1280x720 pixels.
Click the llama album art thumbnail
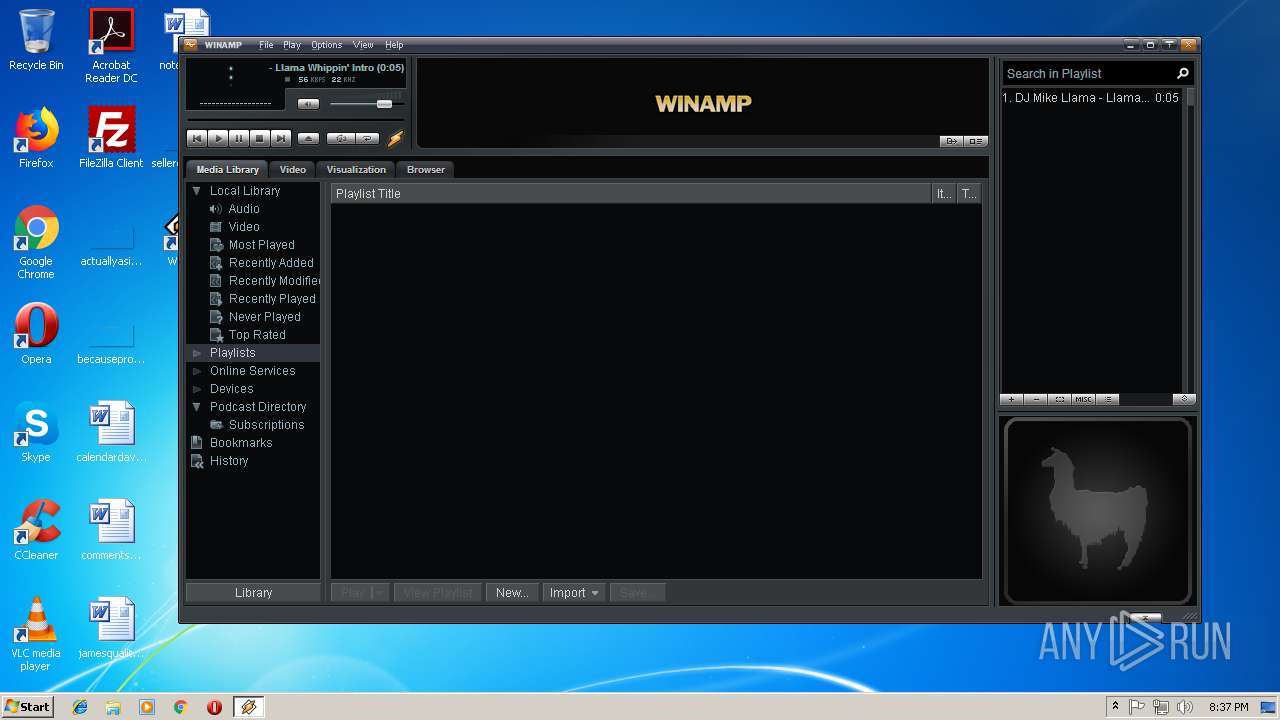pos(1097,511)
